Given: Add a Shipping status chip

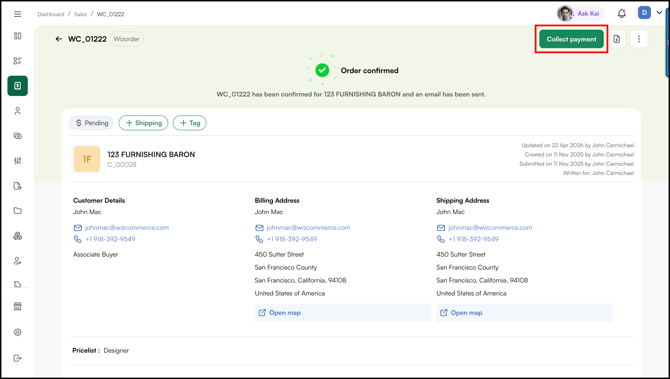Looking at the screenshot, I should click(144, 123).
